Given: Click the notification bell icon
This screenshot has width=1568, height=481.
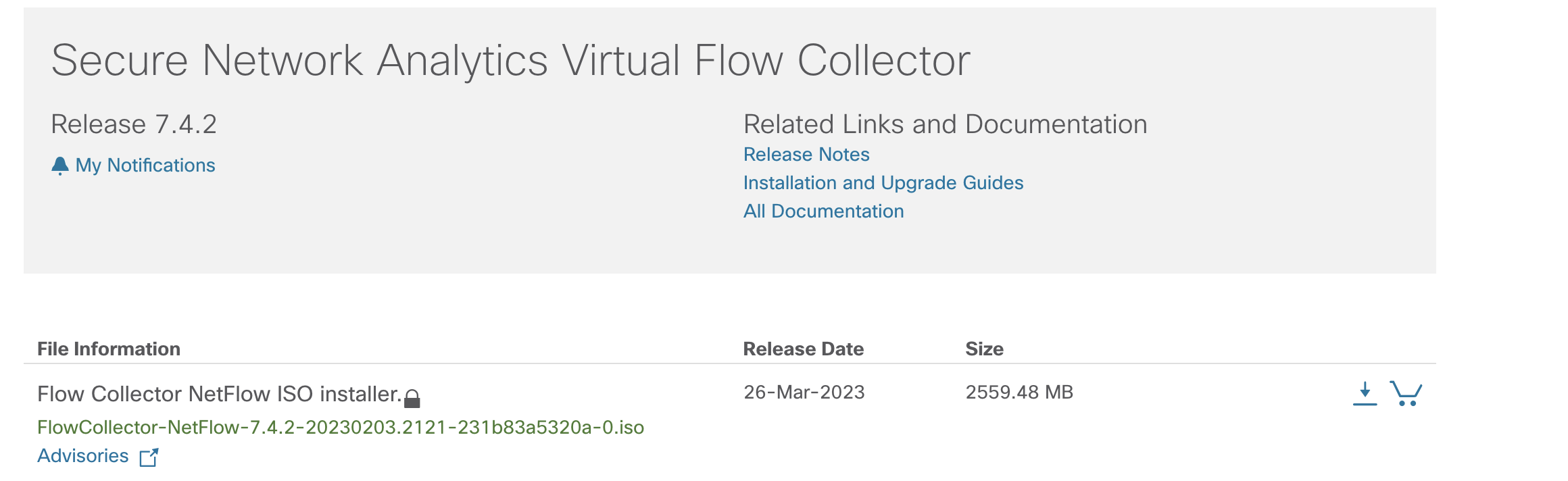Looking at the screenshot, I should pos(60,166).
